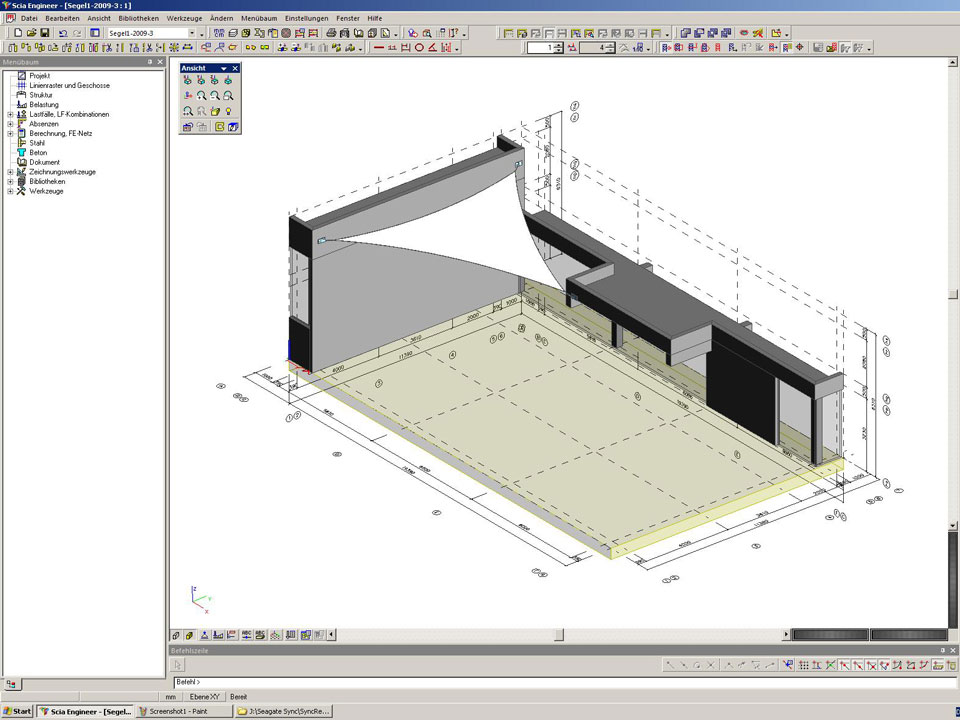Expand the Lastfälle, LF-Kombinationen node

tap(10, 114)
